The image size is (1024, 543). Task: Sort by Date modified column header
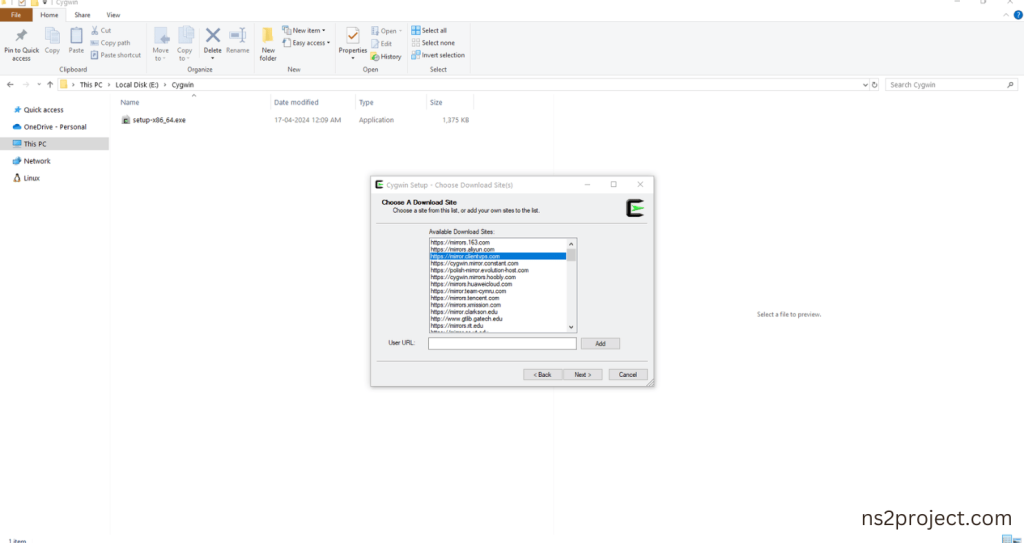click(x=296, y=103)
